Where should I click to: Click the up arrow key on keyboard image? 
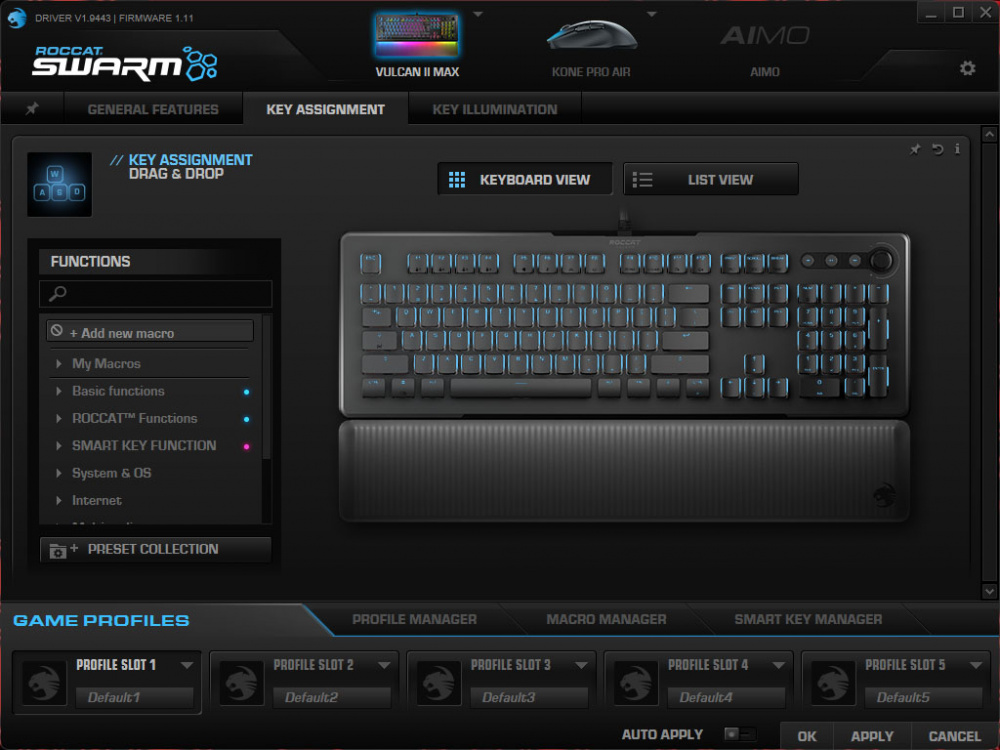pos(754,364)
